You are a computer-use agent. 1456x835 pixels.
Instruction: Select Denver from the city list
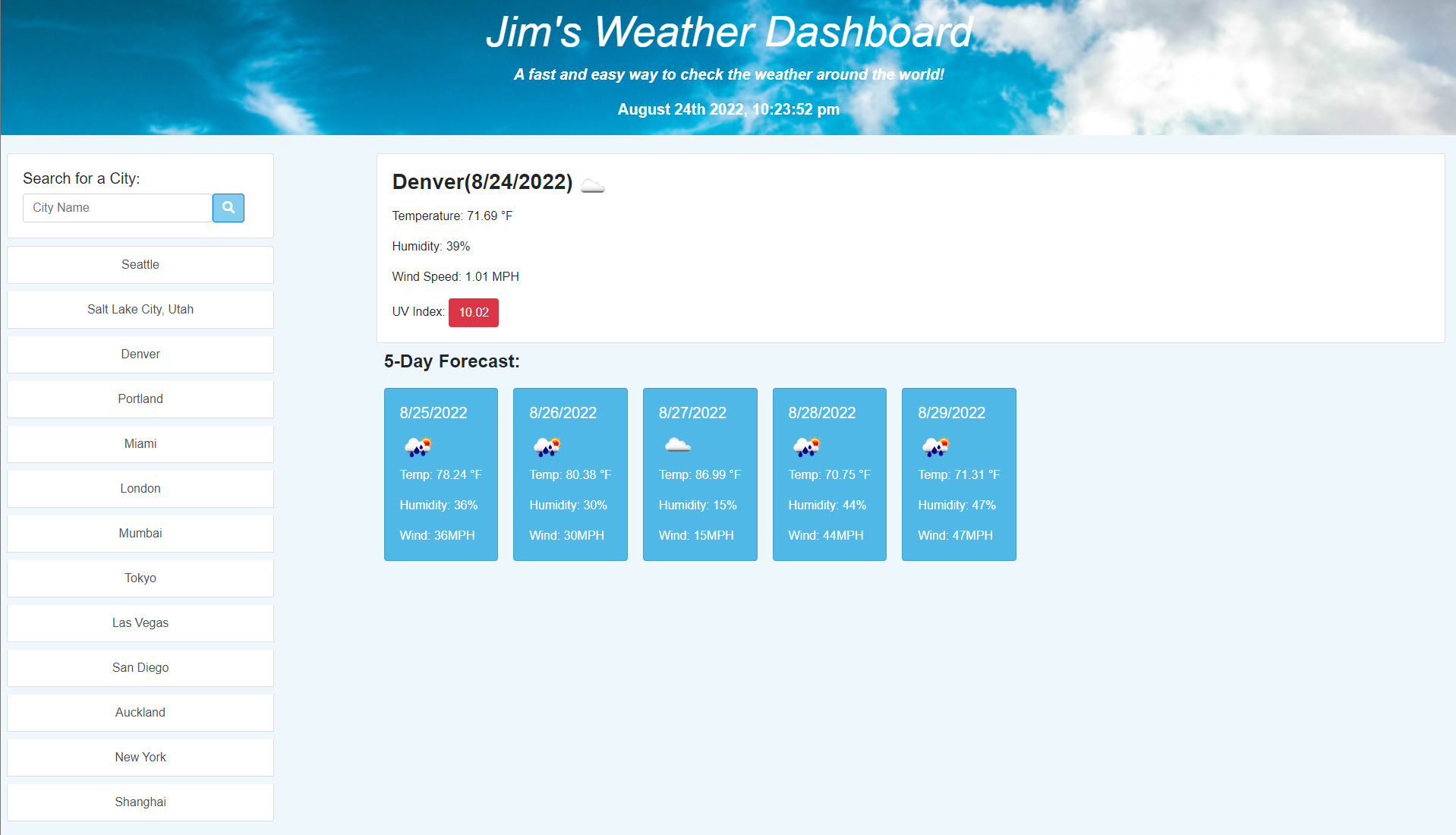click(x=140, y=354)
